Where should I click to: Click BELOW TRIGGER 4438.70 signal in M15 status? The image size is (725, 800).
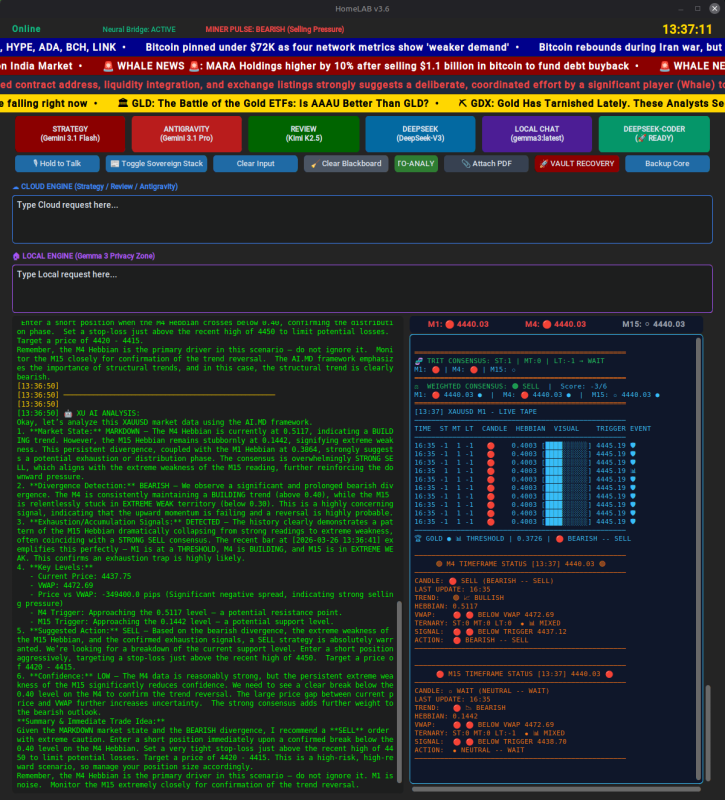tap(522, 742)
